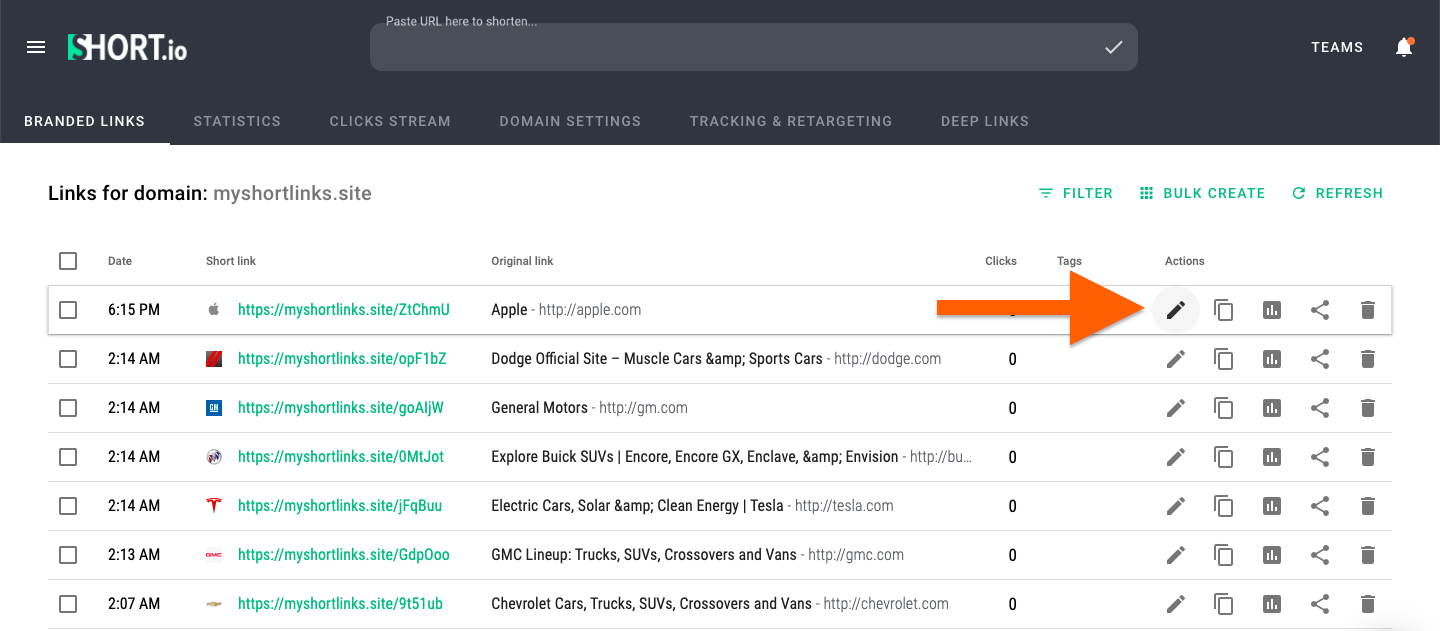Open the notifications bell icon
The height and width of the screenshot is (631, 1440).
(1404, 47)
